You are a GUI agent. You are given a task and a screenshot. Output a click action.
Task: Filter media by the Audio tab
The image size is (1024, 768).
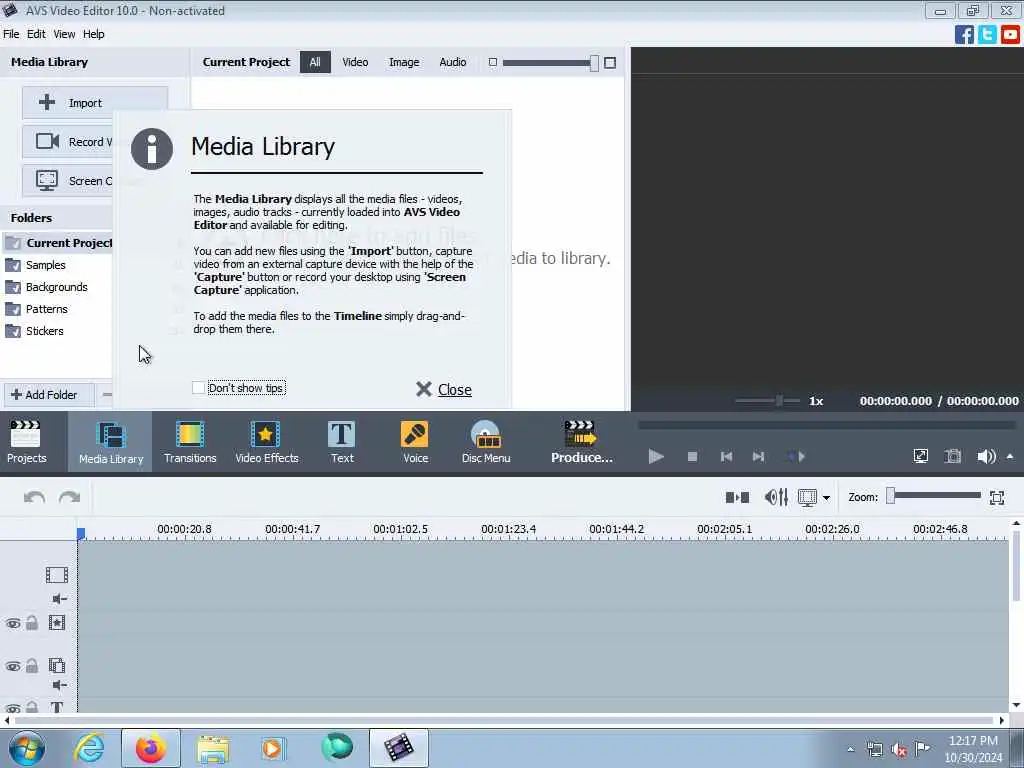453,62
